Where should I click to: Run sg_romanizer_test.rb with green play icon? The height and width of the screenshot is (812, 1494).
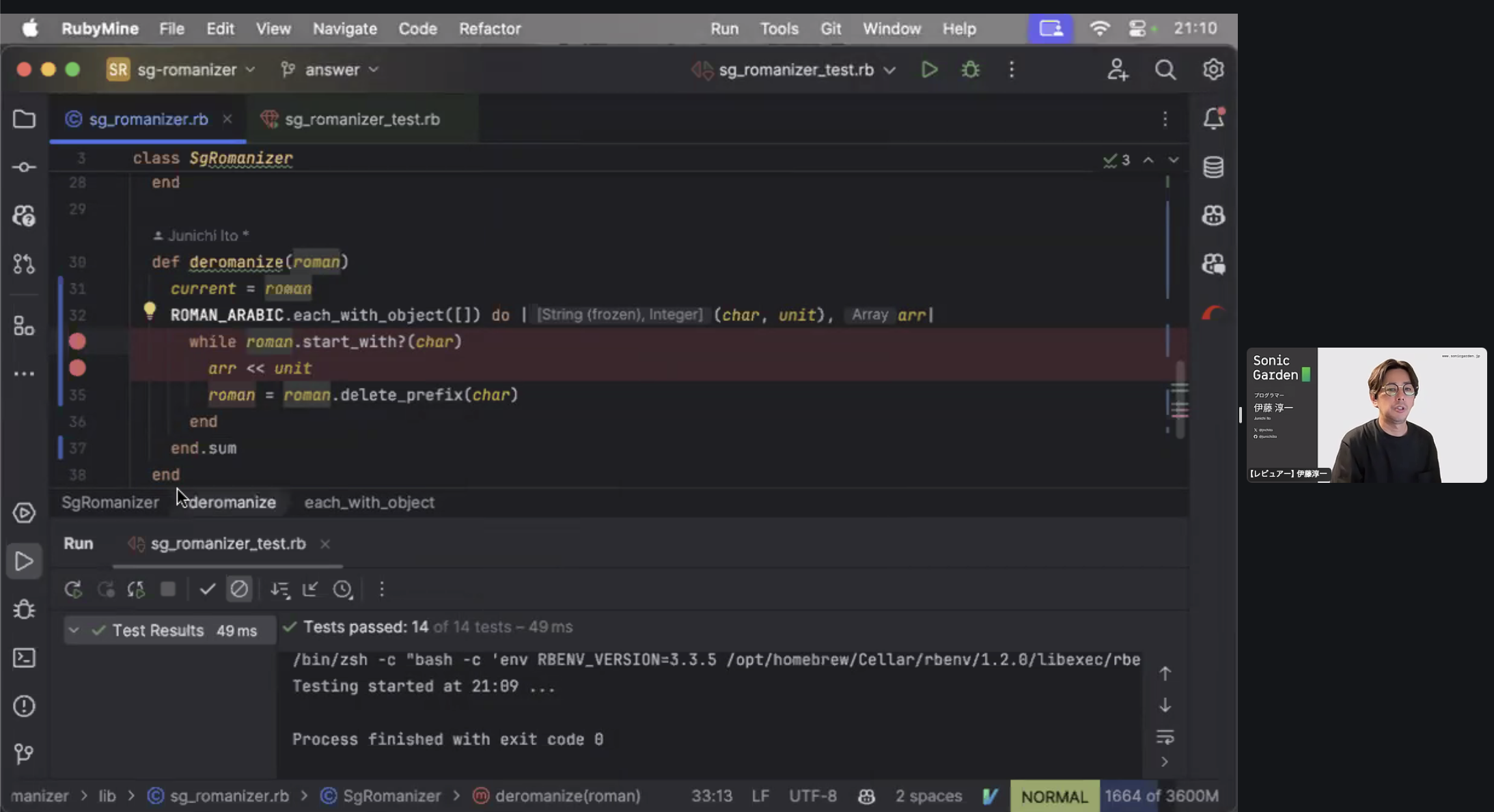[x=929, y=70]
